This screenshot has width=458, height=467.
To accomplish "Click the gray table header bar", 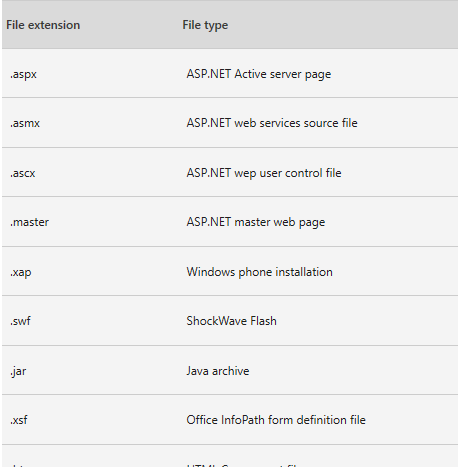I will 230,25.
